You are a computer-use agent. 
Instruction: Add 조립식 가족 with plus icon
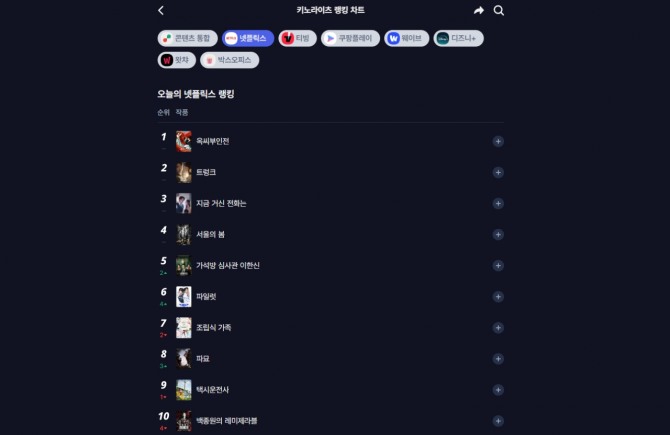[498, 328]
